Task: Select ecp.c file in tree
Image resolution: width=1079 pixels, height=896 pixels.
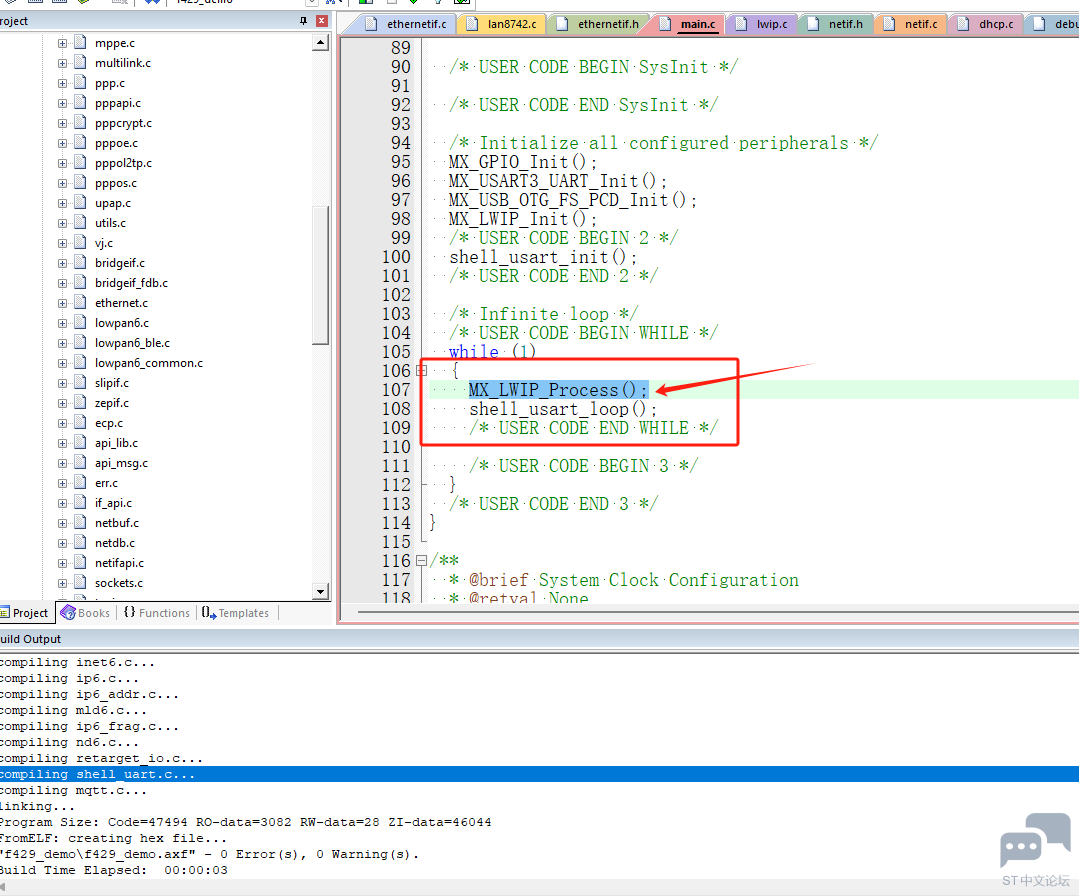Action: coord(109,423)
